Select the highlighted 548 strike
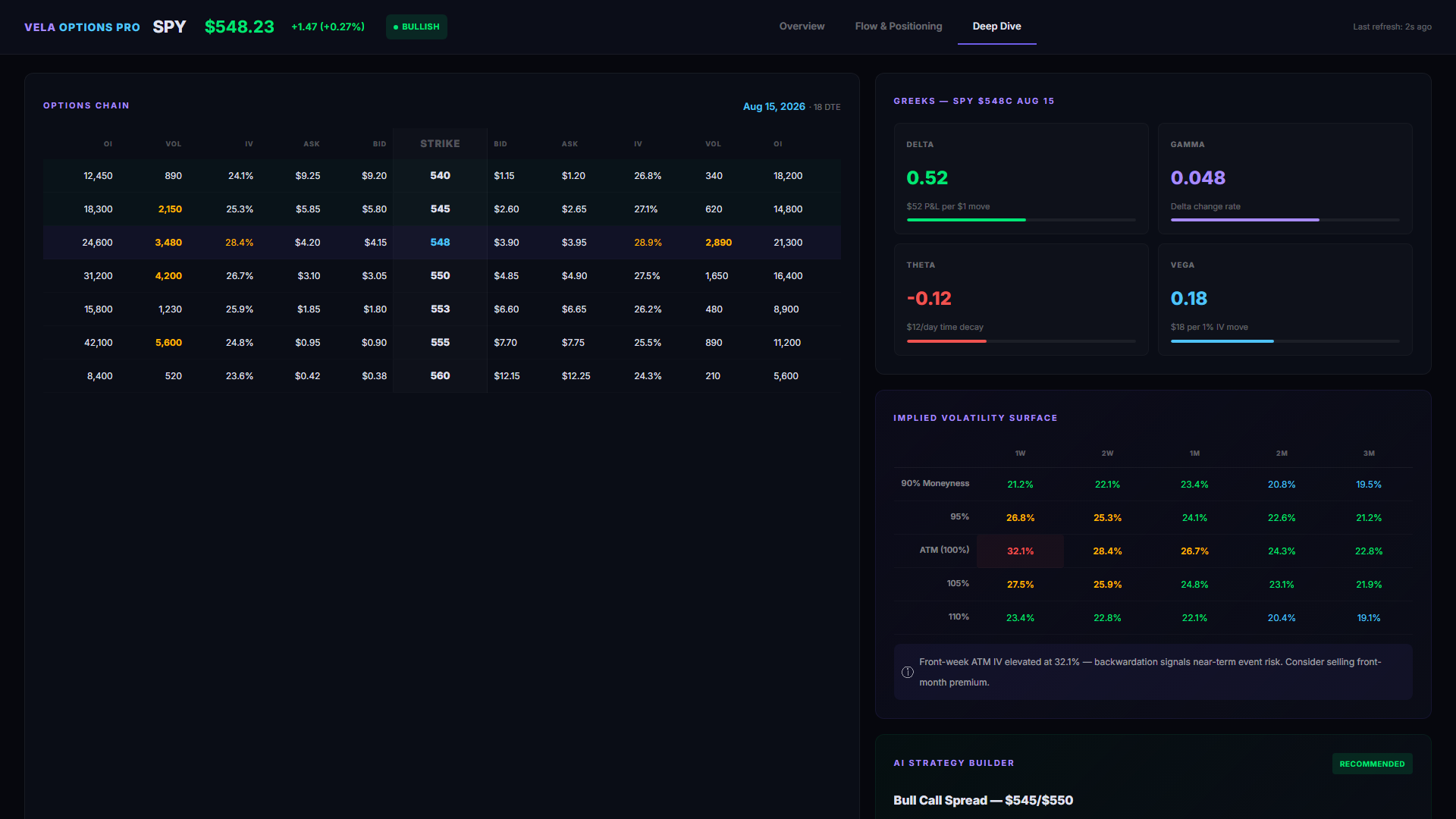This screenshot has width=1456, height=819. (440, 242)
